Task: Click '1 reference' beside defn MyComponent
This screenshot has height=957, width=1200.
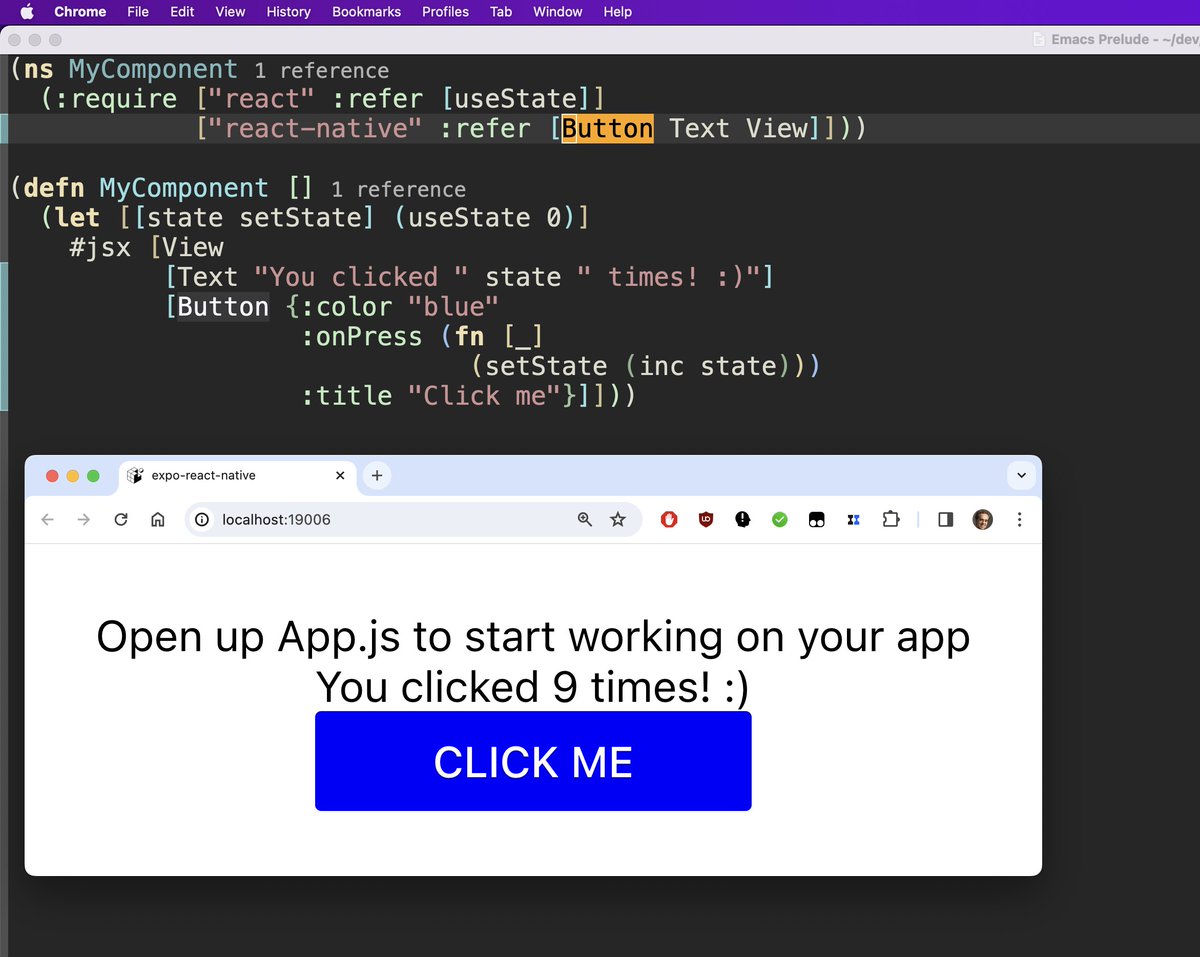Action: tap(398, 190)
